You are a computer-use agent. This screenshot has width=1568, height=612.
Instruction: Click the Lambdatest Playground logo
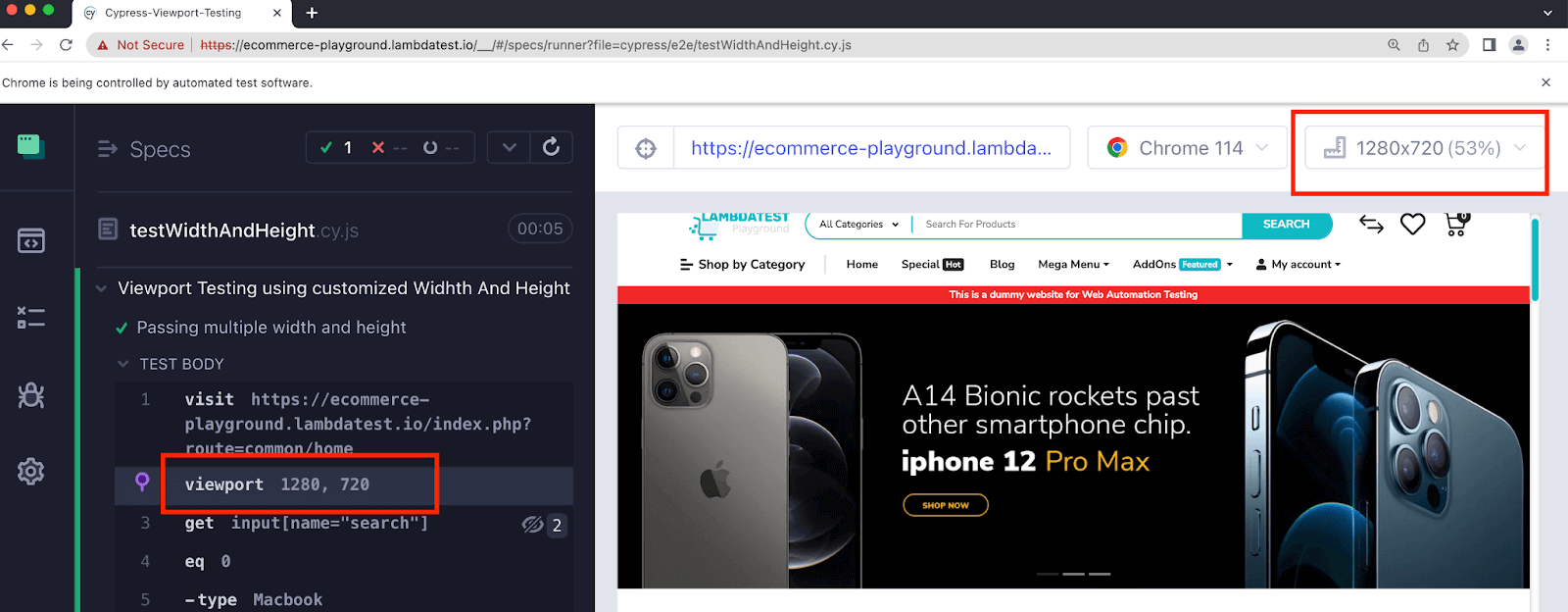[739, 225]
